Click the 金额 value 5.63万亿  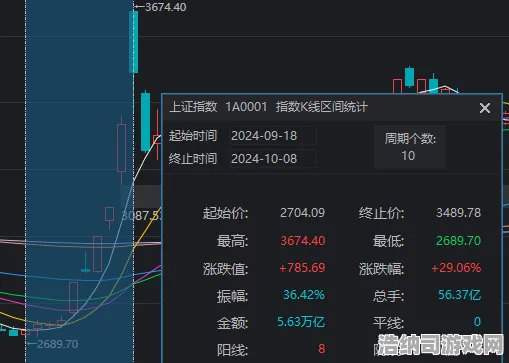pyautogui.click(x=301, y=322)
